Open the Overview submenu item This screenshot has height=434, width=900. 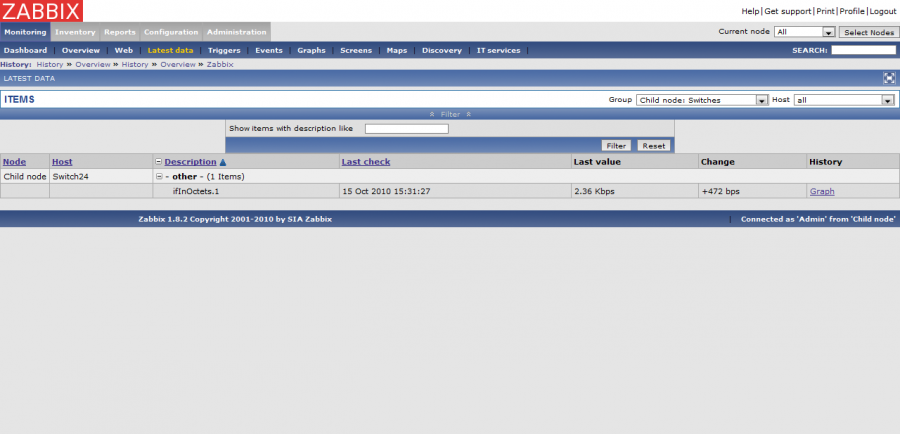click(x=80, y=51)
